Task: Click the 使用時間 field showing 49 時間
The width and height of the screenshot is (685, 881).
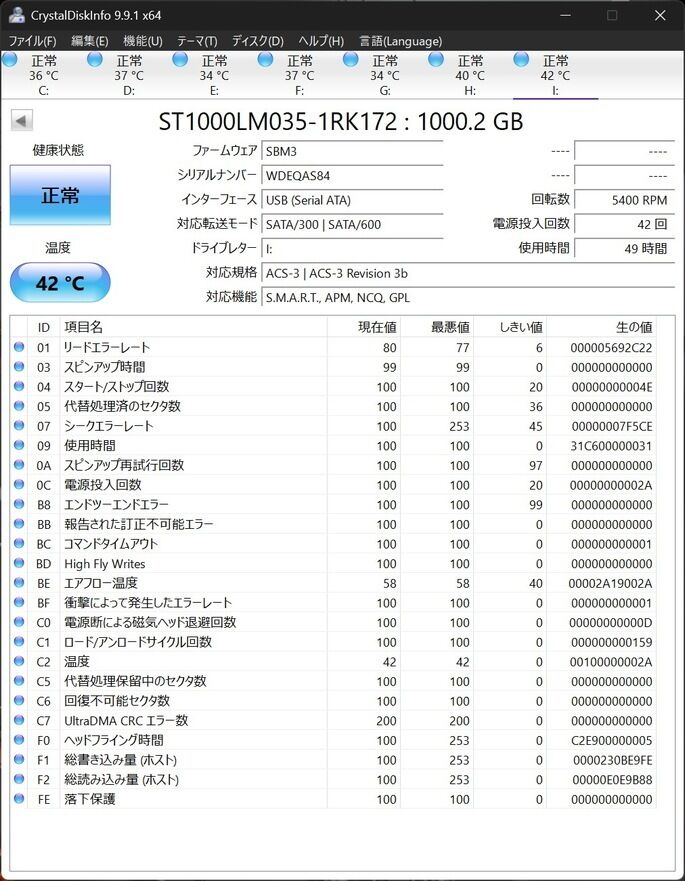Action: coord(624,248)
